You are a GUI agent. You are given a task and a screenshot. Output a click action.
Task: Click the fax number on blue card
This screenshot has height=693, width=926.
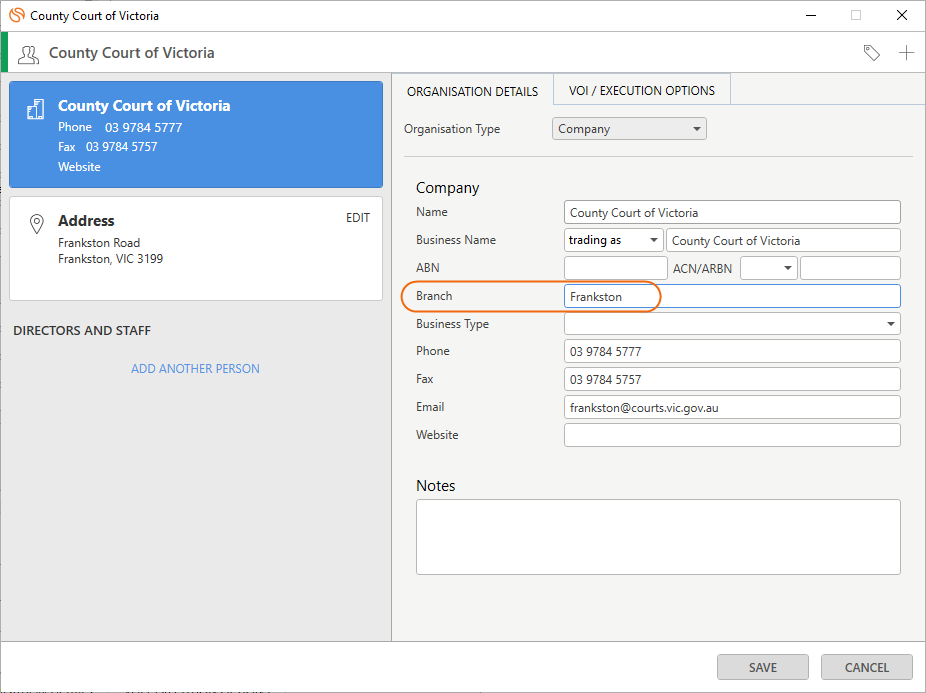pyautogui.click(x=122, y=147)
